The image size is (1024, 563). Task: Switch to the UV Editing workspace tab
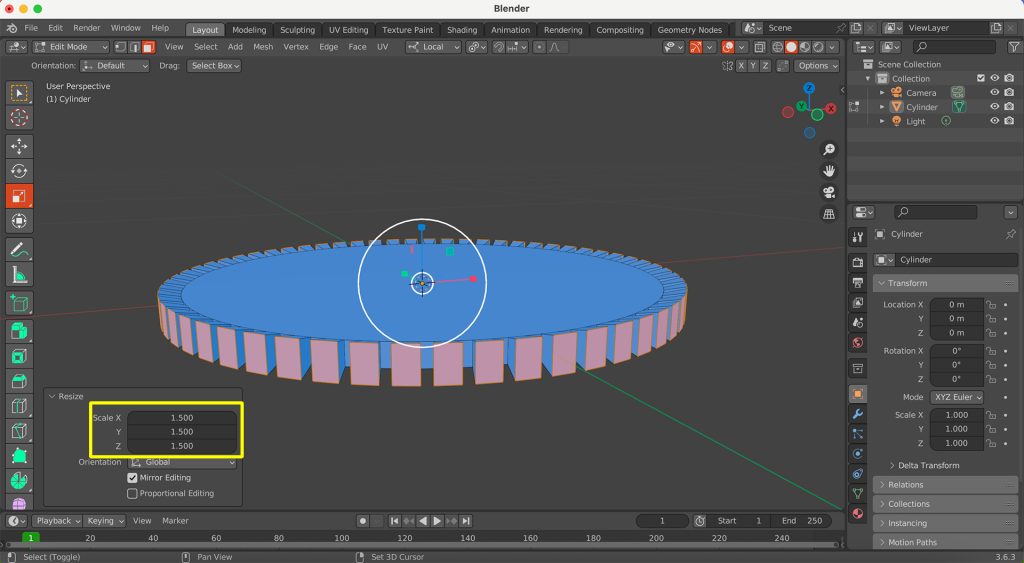[x=348, y=30]
